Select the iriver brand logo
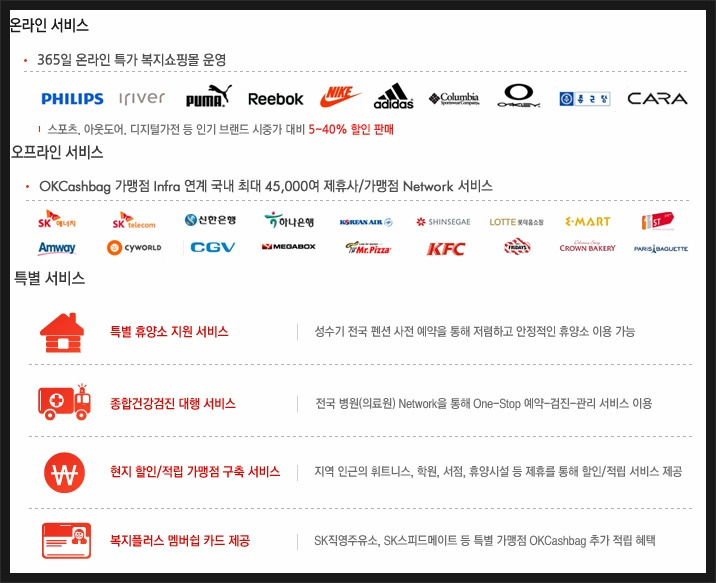Image resolution: width=716 pixels, height=583 pixels. tap(142, 98)
